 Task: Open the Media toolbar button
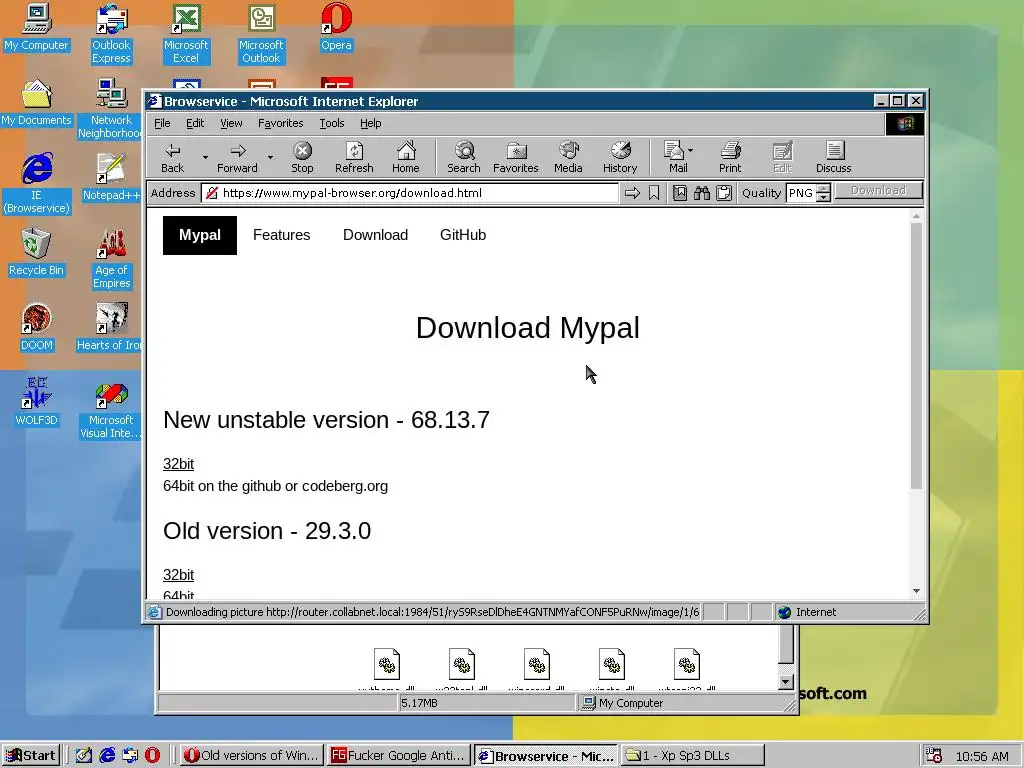click(568, 157)
